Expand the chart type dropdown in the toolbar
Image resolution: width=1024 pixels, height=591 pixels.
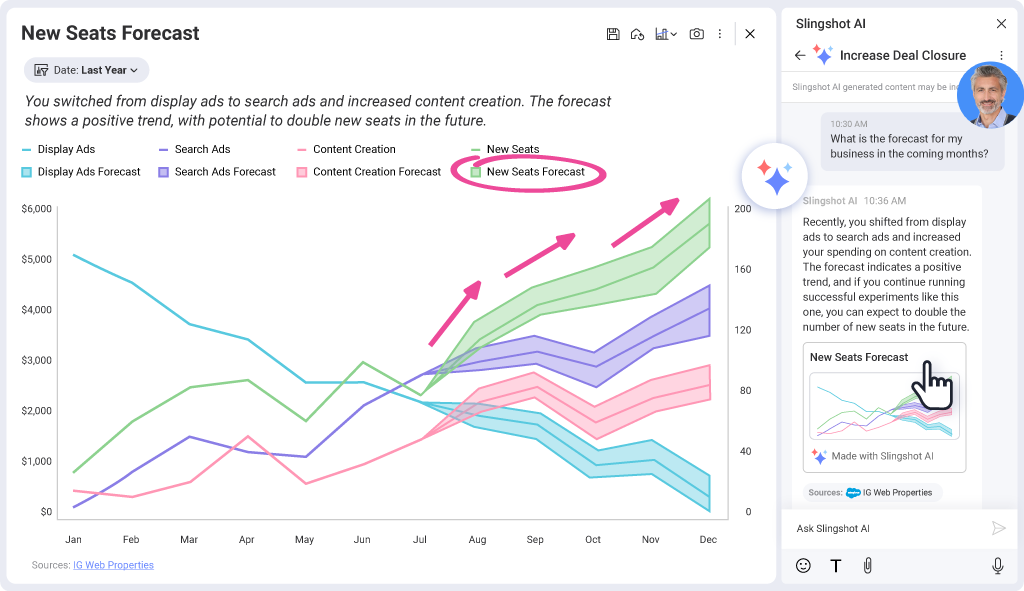(665, 33)
